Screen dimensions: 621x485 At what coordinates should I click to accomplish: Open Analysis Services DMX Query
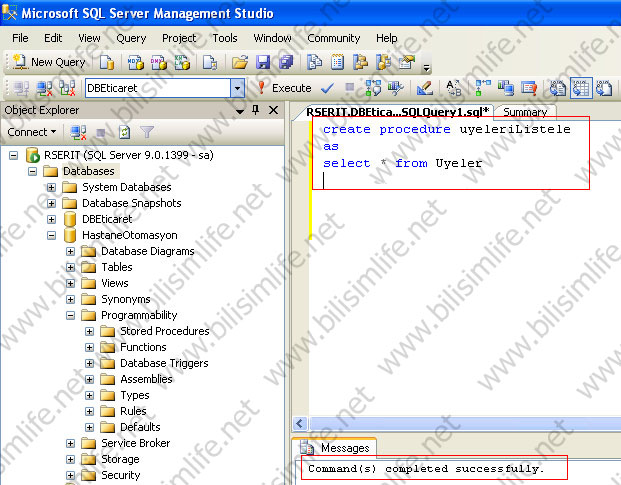159,62
